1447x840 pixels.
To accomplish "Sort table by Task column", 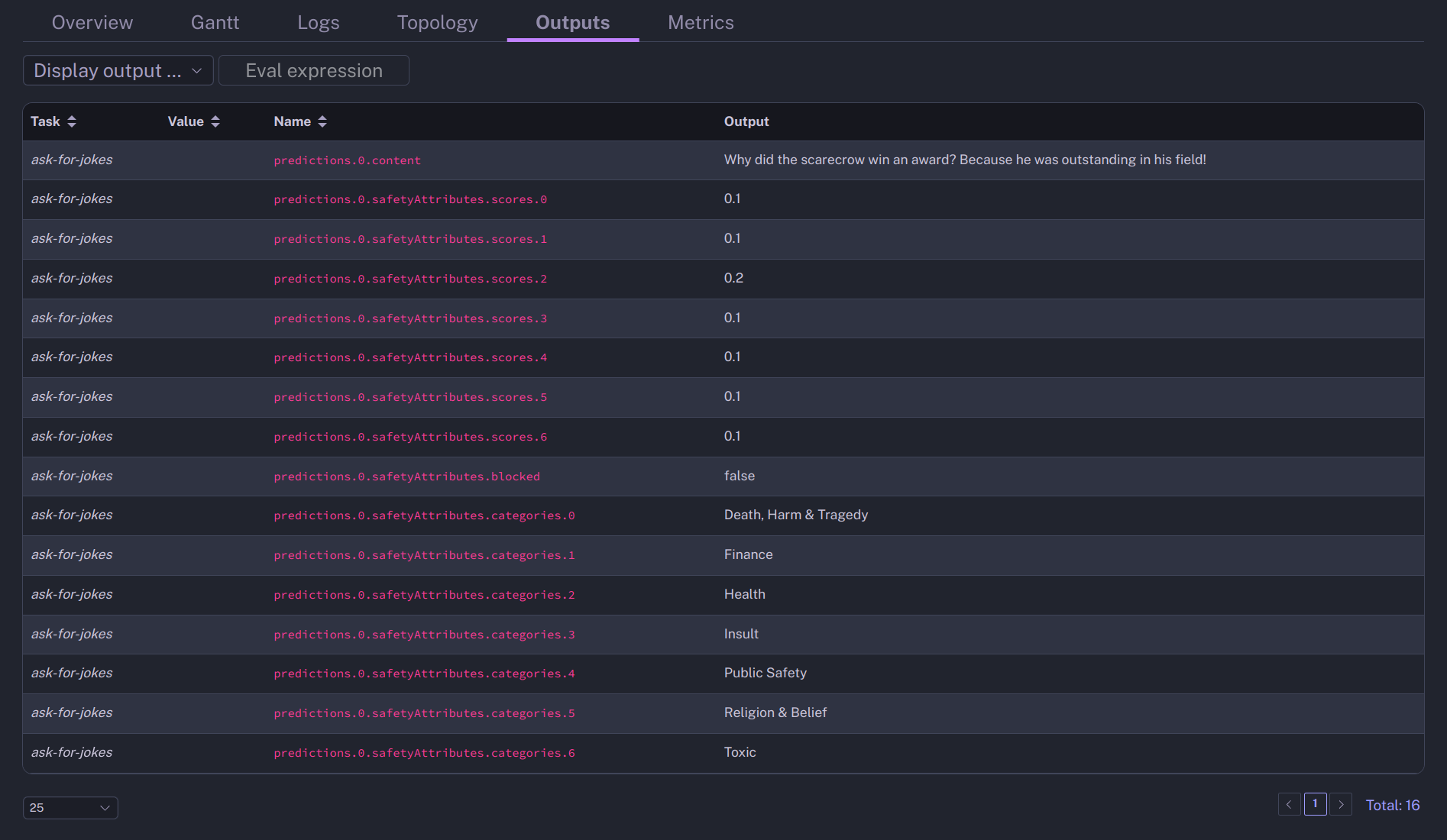I will (x=71, y=121).
